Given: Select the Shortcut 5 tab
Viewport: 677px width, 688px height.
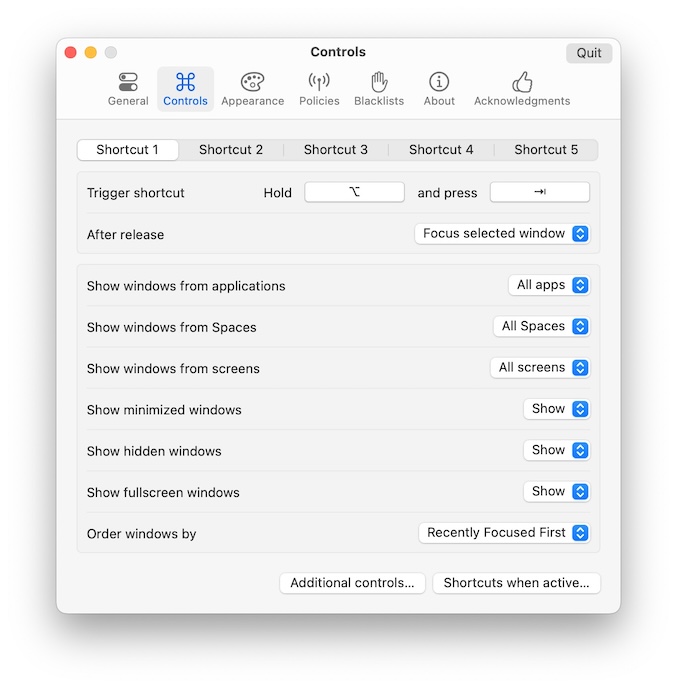Looking at the screenshot, I should click(x=546, y=150).
